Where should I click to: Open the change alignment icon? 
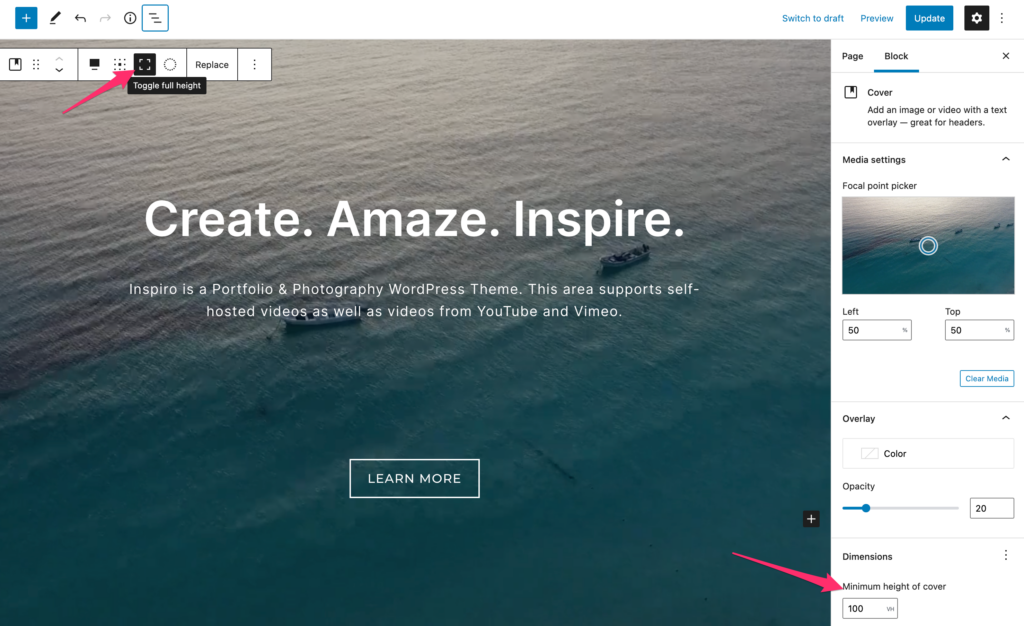(x=95, y=65)
